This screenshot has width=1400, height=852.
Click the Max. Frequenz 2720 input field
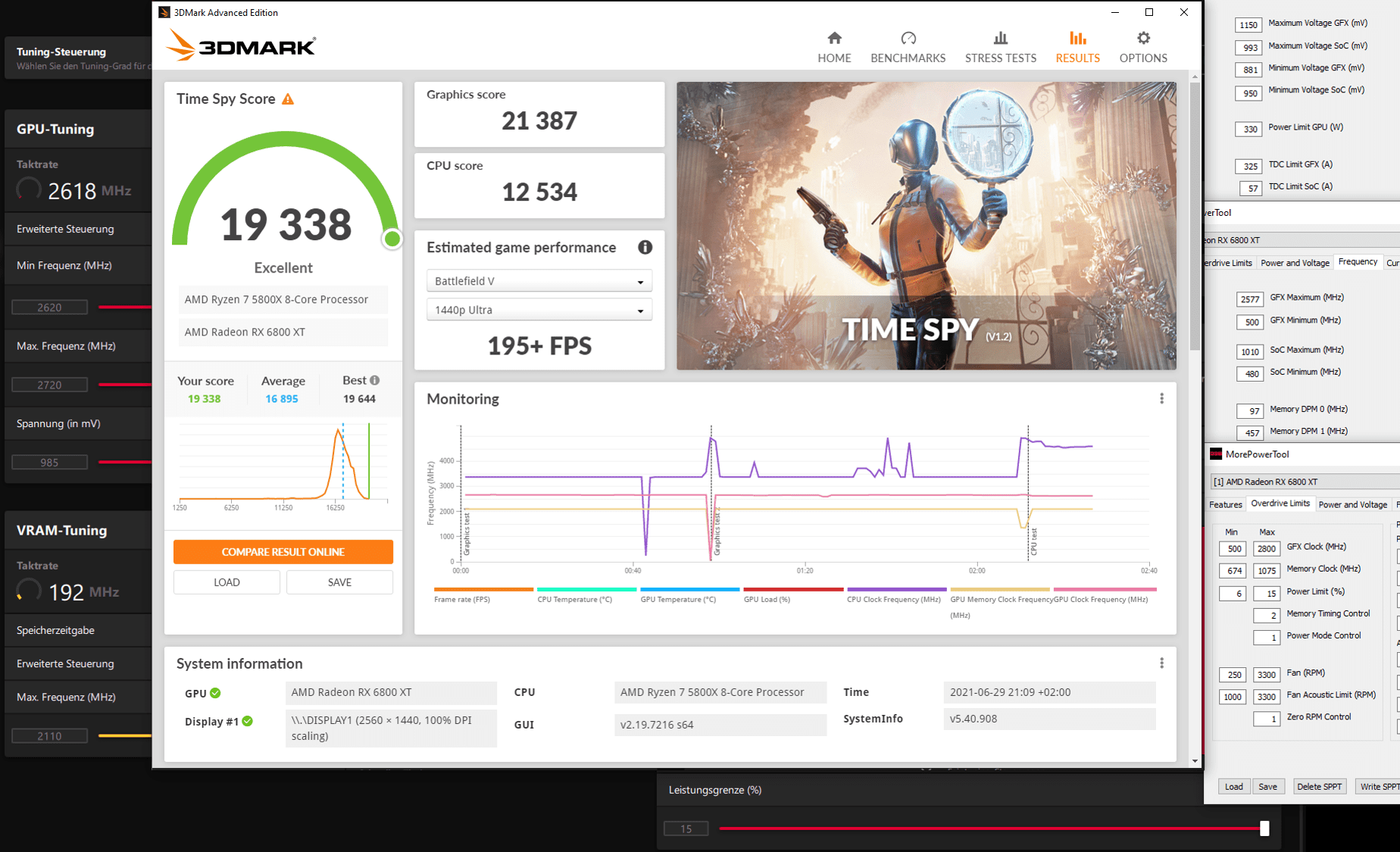[49, 385]
